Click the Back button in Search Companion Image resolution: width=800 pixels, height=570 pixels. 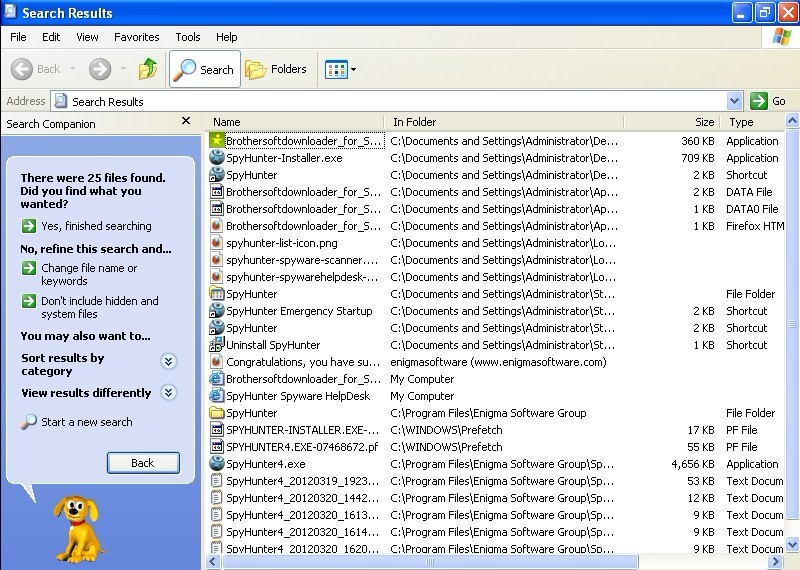pyautogui.click(x=143, y=463)
